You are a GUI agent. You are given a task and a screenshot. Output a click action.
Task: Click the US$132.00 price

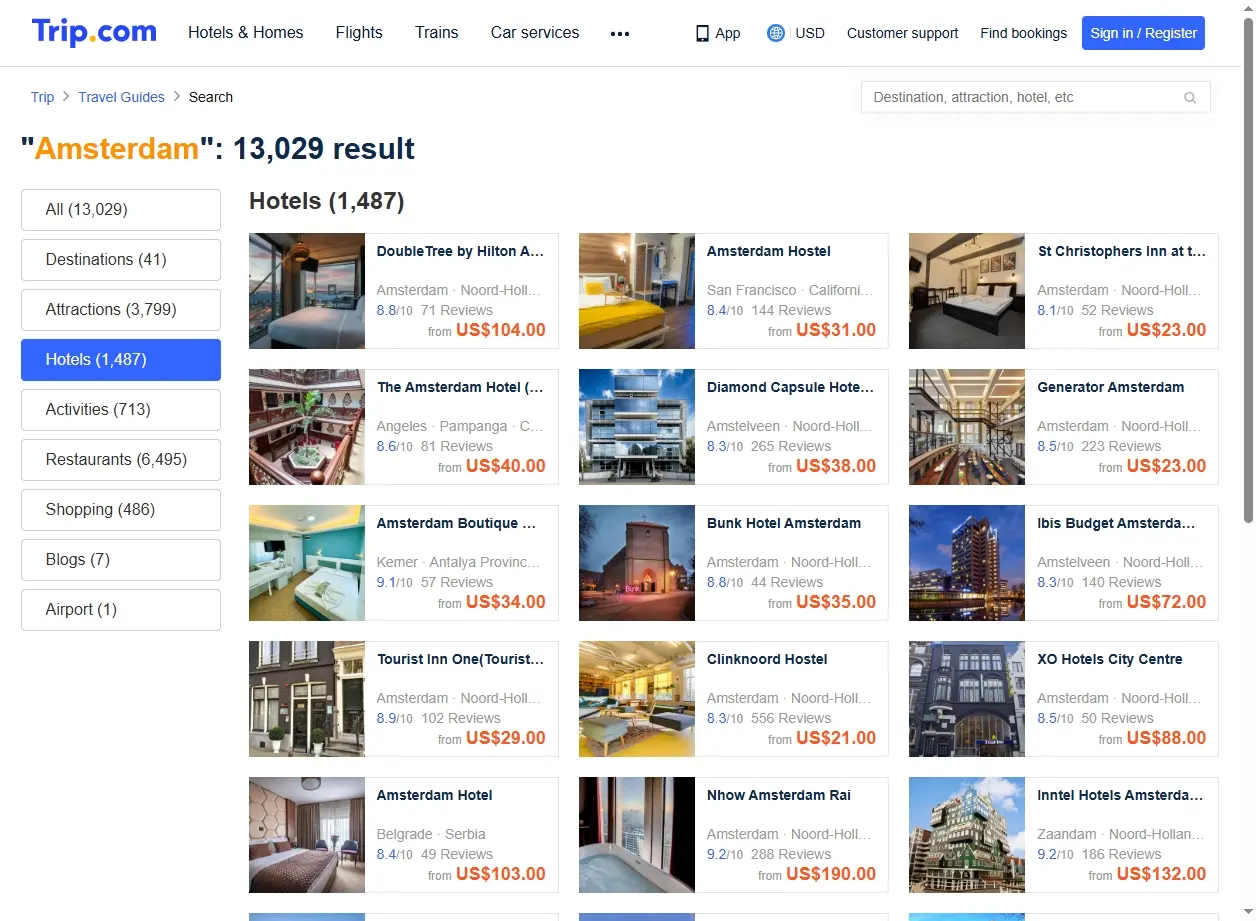(1161, 874)
